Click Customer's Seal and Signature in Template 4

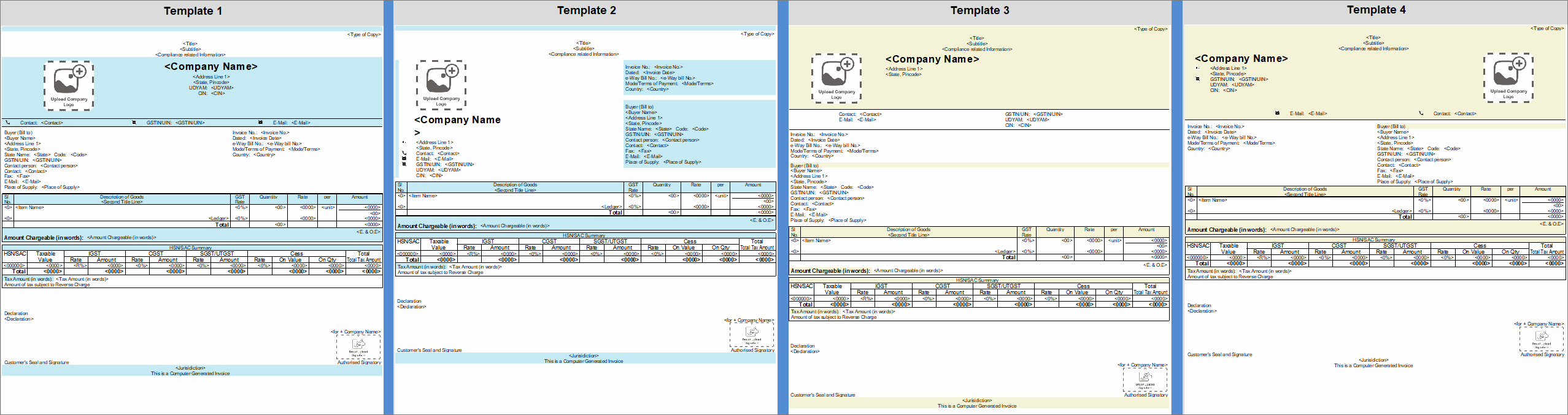pyautogui.click(x=1219, y=354)
